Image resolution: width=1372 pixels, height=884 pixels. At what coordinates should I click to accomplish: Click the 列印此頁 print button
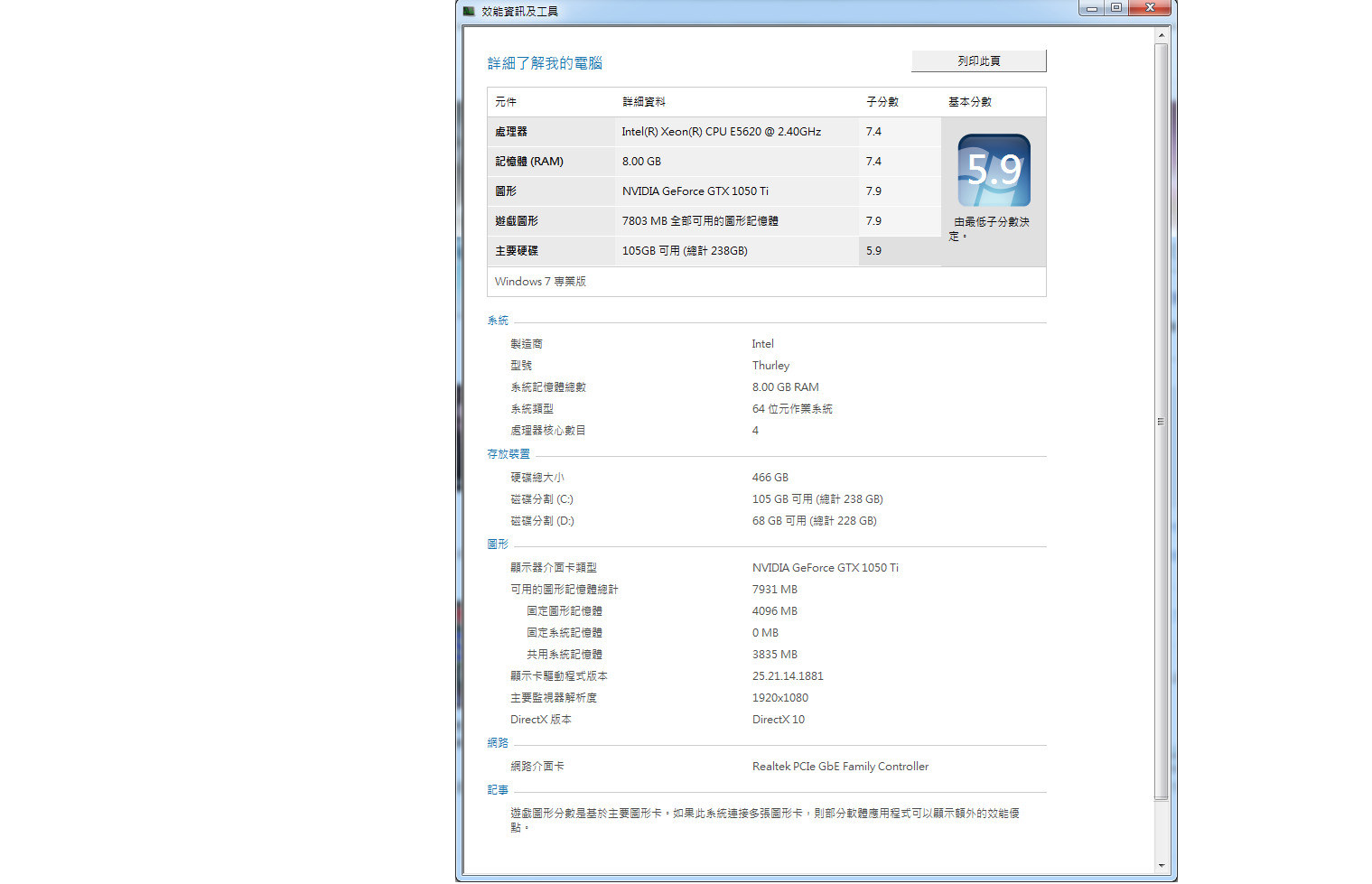pyautogui.click(x=978, y=61)
